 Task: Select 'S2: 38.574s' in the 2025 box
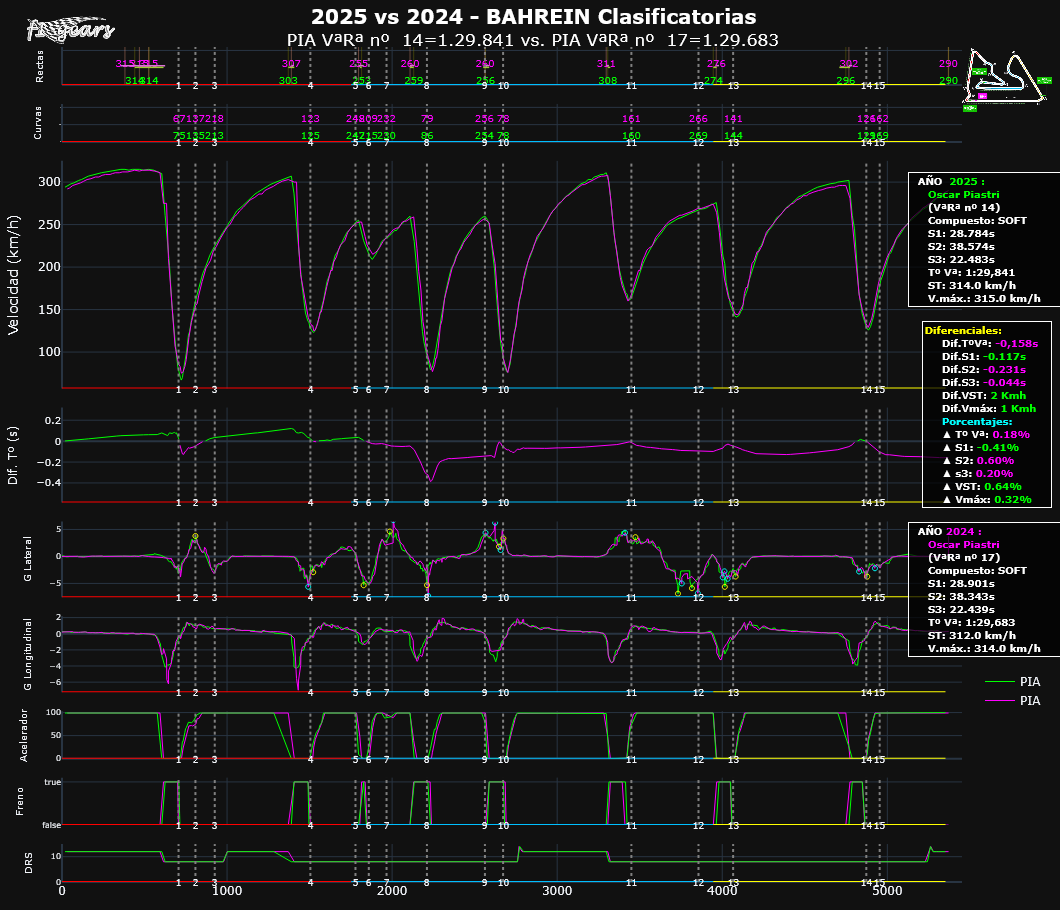(x=961, y=247)
